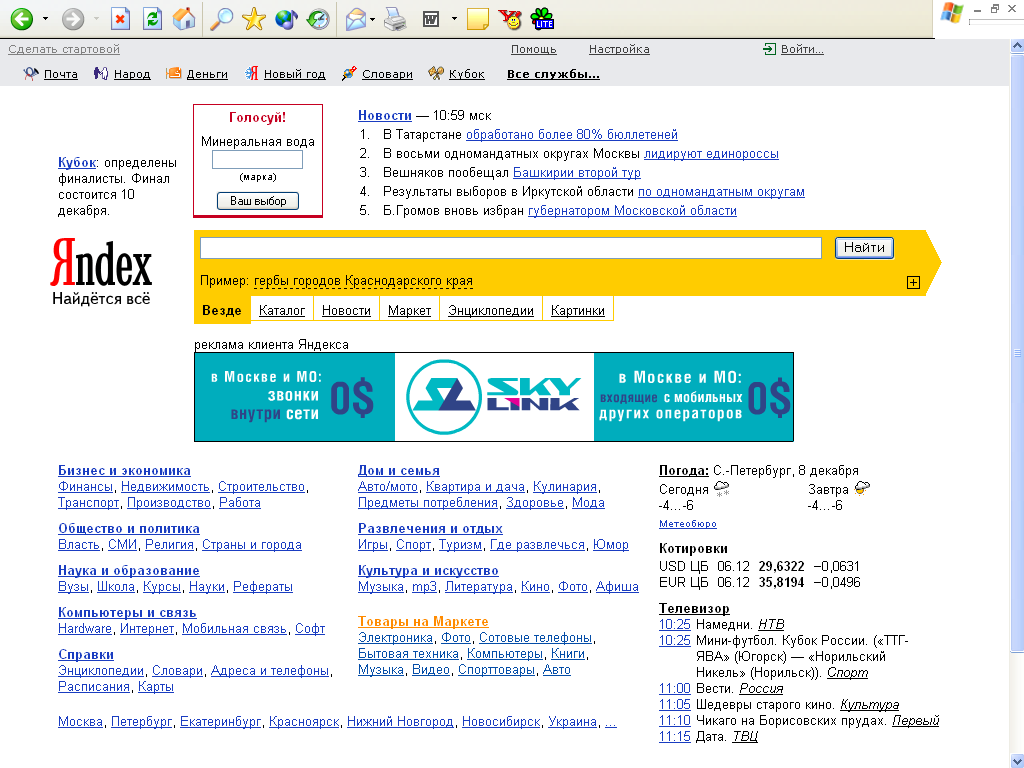The image size is (1024, 768).
Task: Launch Yahoo Messenger toolbar icon
Action: click(510, 19)
